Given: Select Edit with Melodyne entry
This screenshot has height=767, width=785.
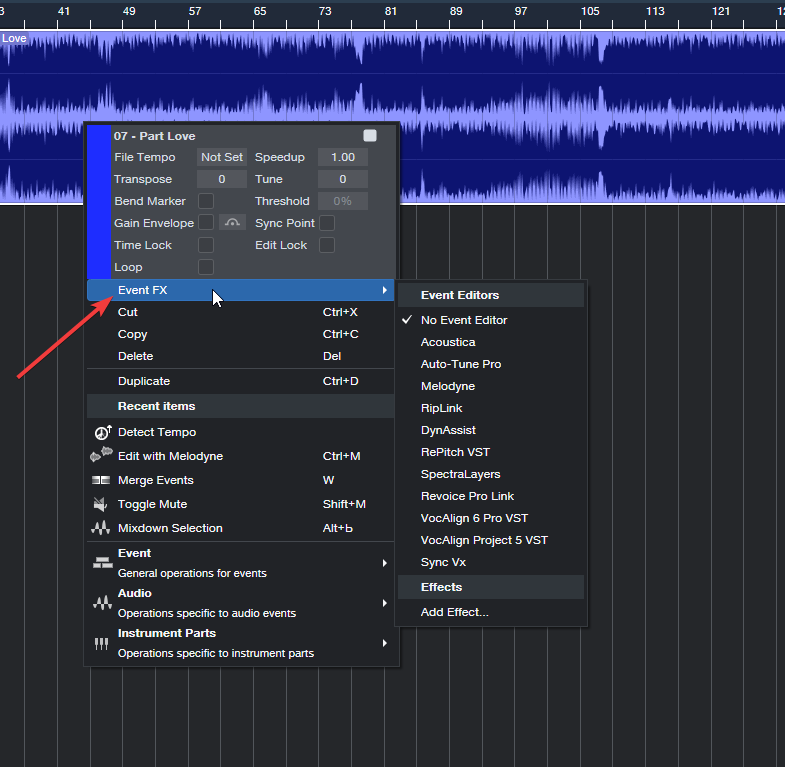Looking at the screenshot, I should 240,456.
